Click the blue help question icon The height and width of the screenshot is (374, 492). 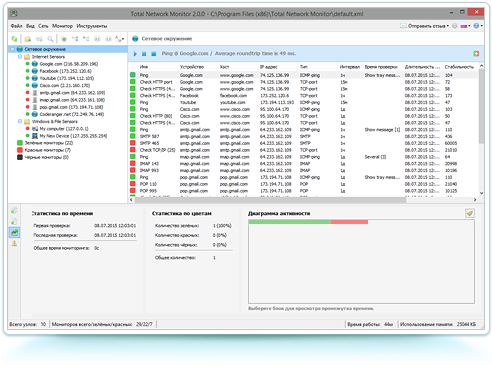pyautogui.click(x=476, y=26)
